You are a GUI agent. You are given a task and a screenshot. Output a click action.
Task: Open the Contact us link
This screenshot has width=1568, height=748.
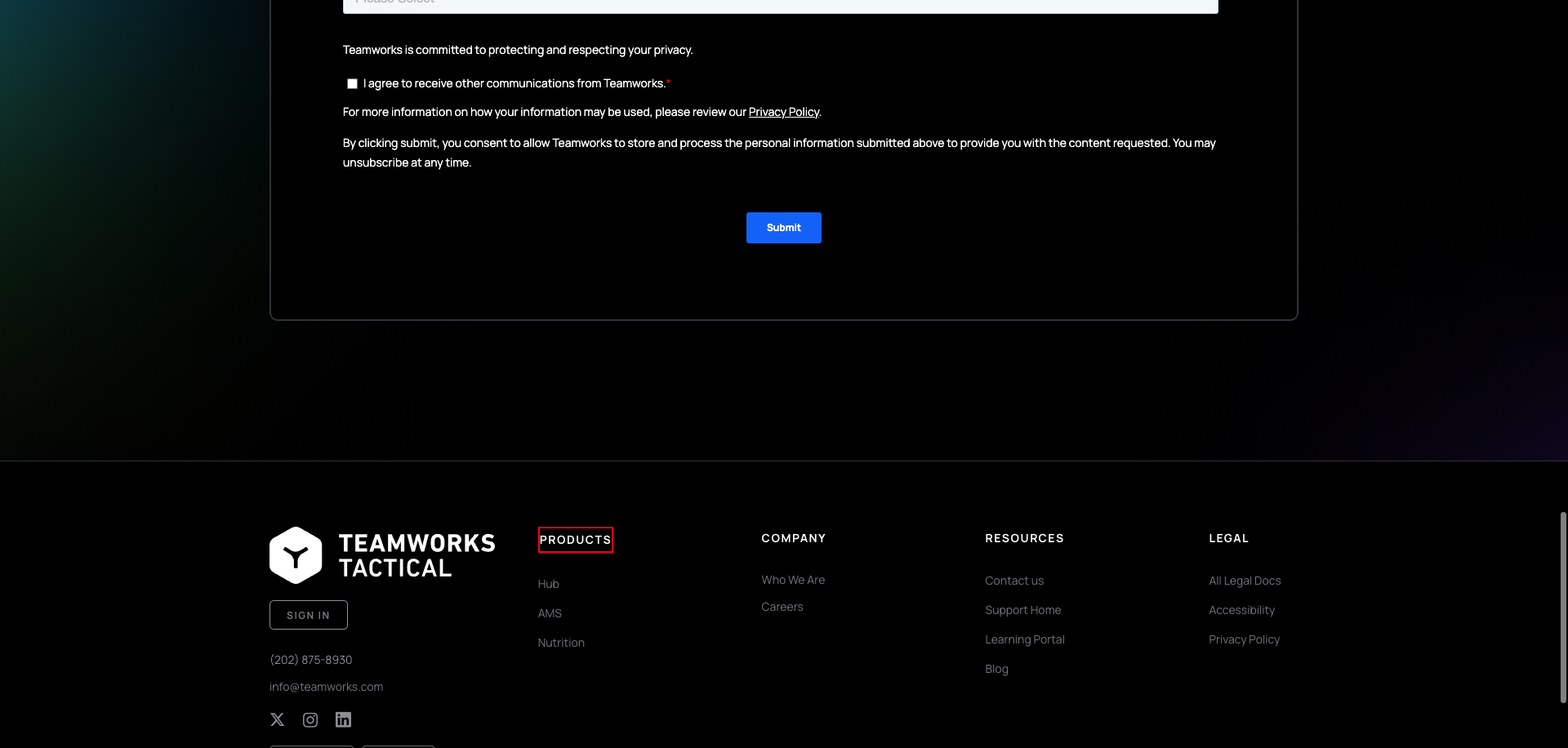(x=1014, y=581)
